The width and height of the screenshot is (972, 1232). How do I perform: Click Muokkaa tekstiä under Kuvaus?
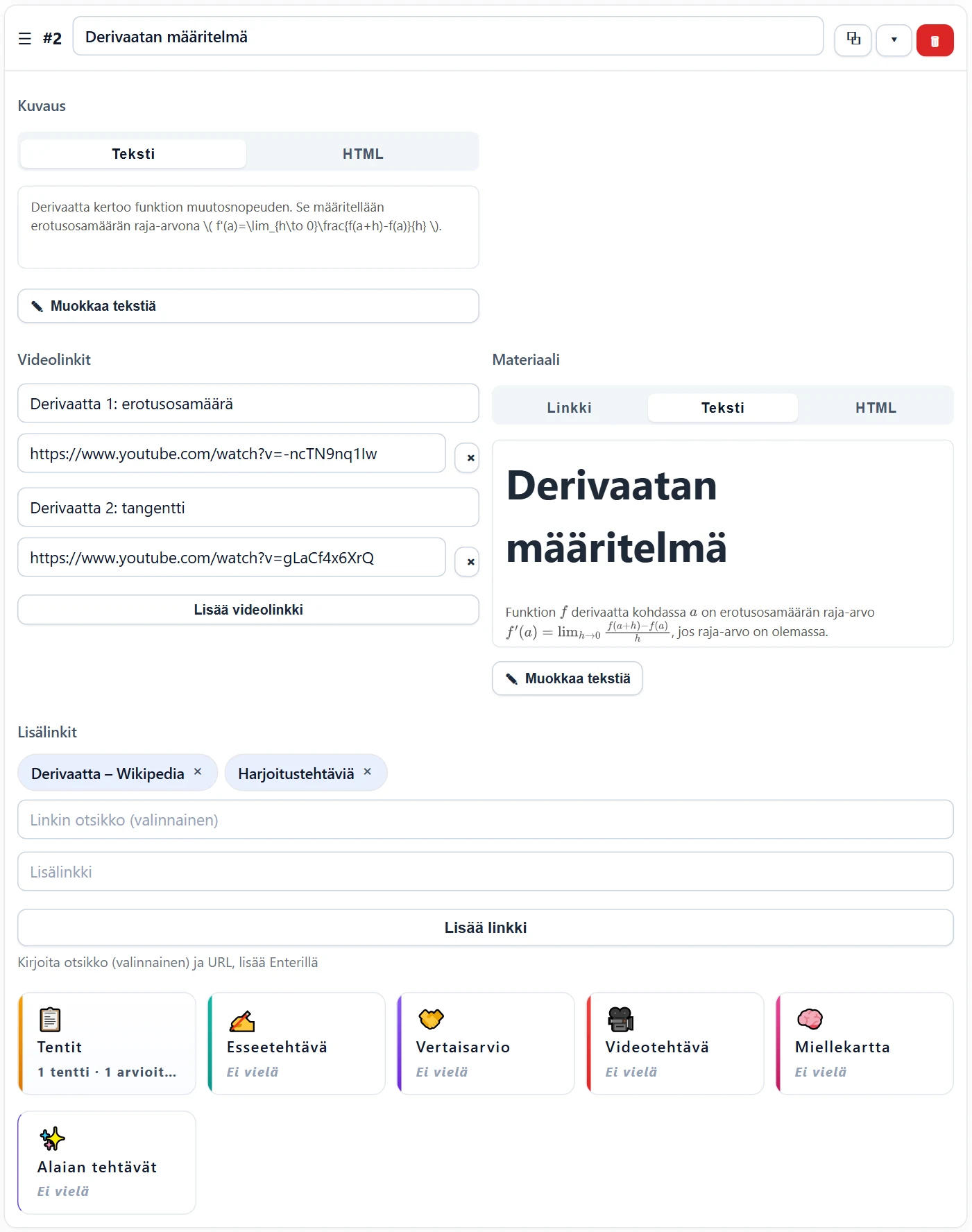click(x=248, y=306)
